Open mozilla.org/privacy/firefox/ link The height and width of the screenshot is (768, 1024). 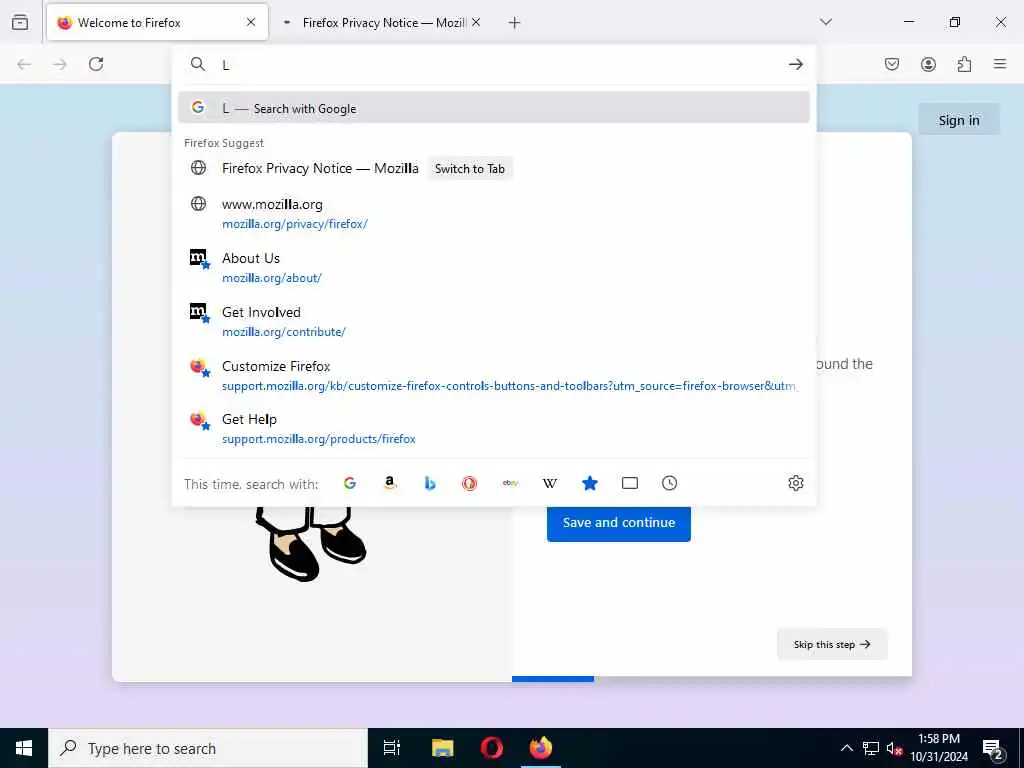point(295,224)
